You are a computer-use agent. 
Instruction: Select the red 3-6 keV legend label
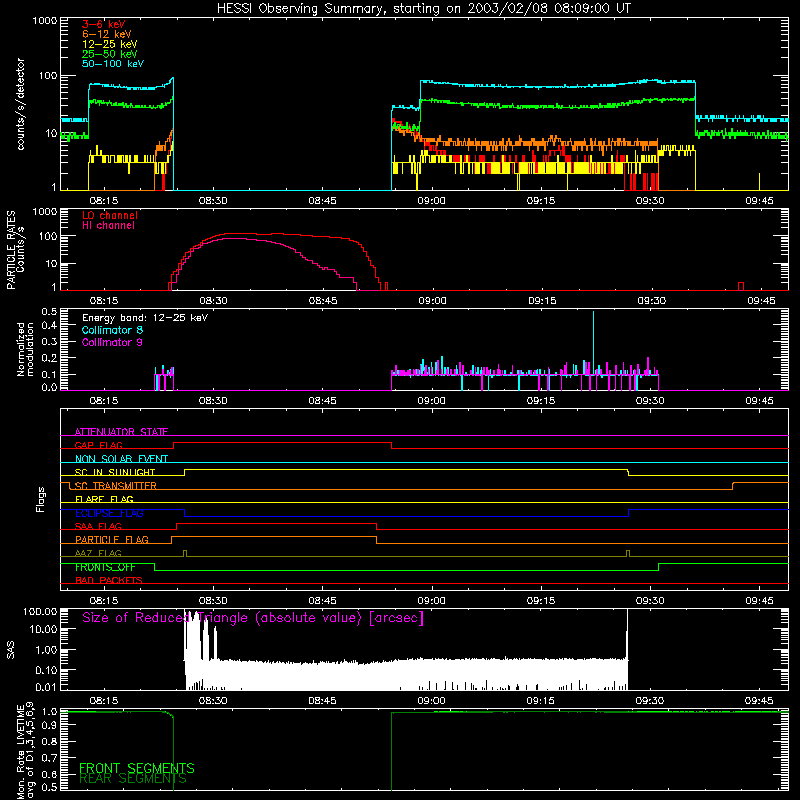[x=104, y=24]
